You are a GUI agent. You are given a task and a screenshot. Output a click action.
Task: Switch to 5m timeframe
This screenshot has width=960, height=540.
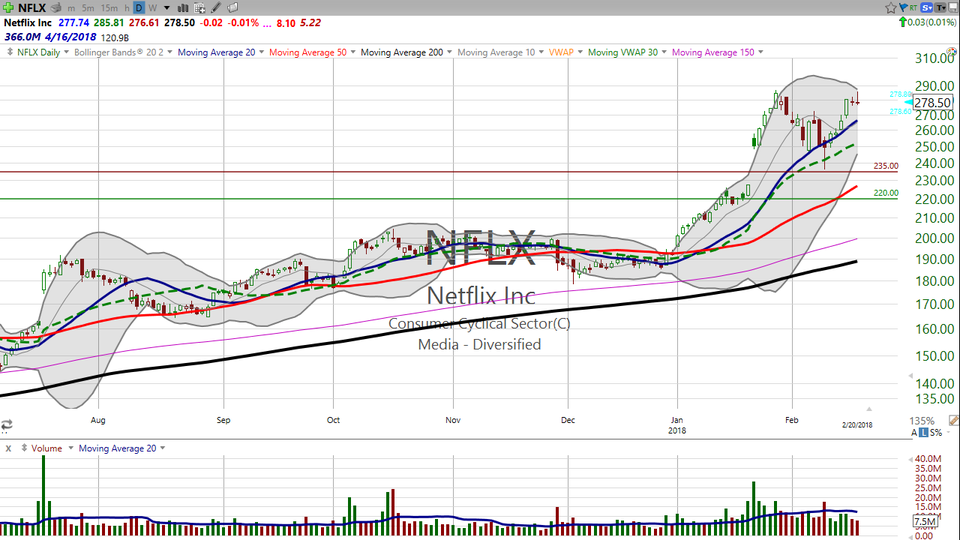tap(88, 8)
